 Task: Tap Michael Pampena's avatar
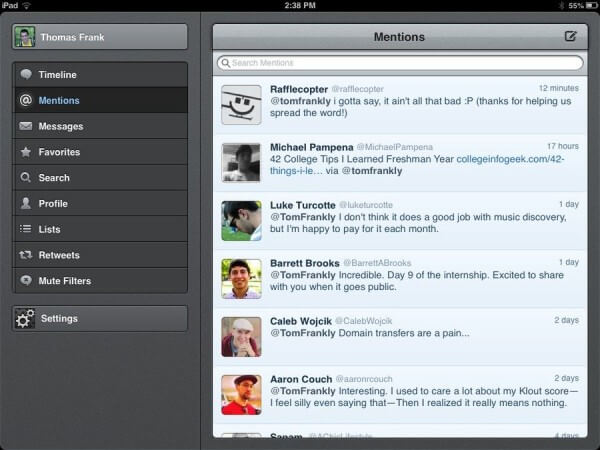coord(241,162)
